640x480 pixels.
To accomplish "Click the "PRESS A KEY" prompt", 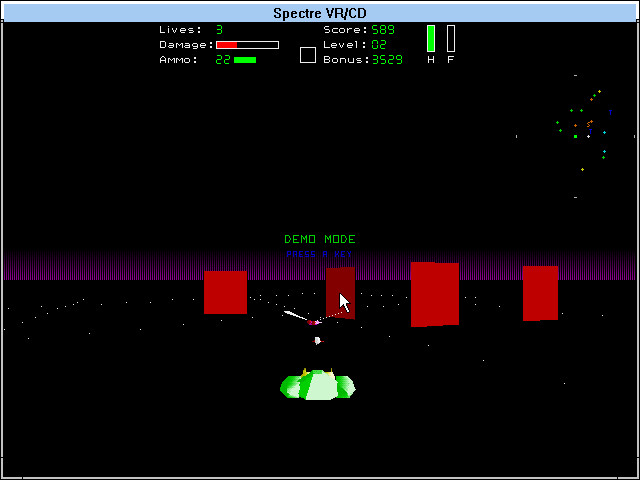I will point(319,254).
